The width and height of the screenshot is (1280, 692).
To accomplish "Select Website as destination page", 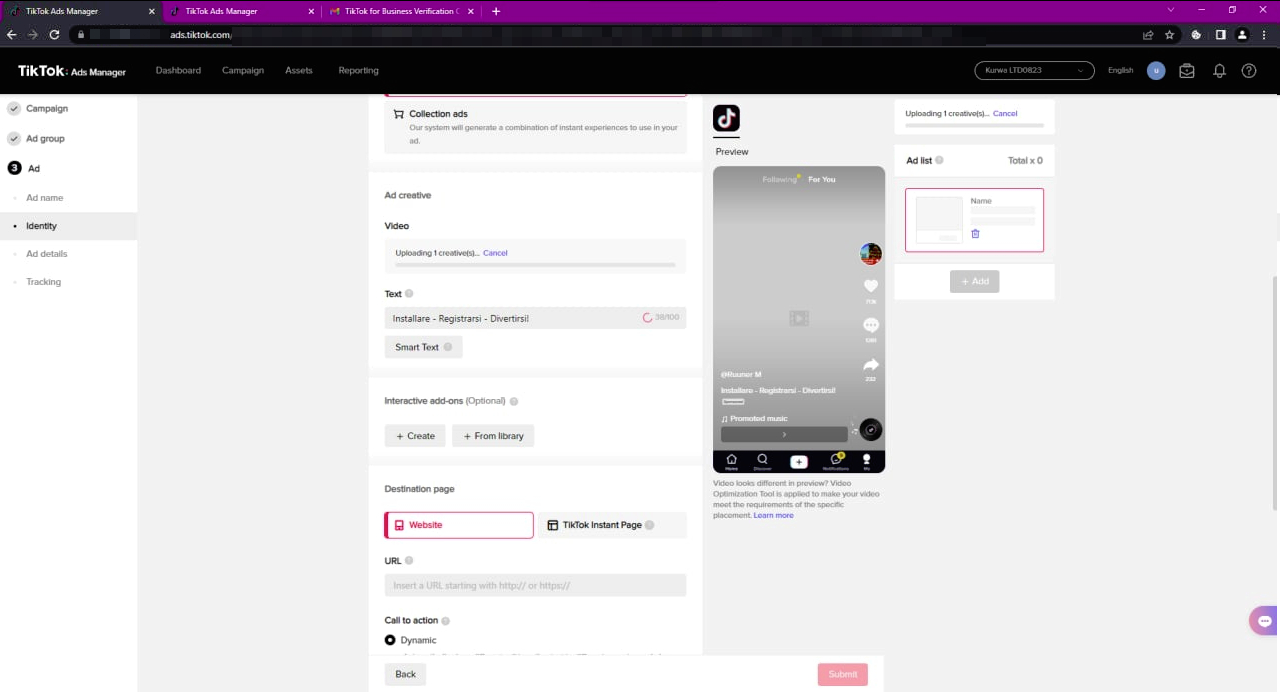I will coord(459,525).
